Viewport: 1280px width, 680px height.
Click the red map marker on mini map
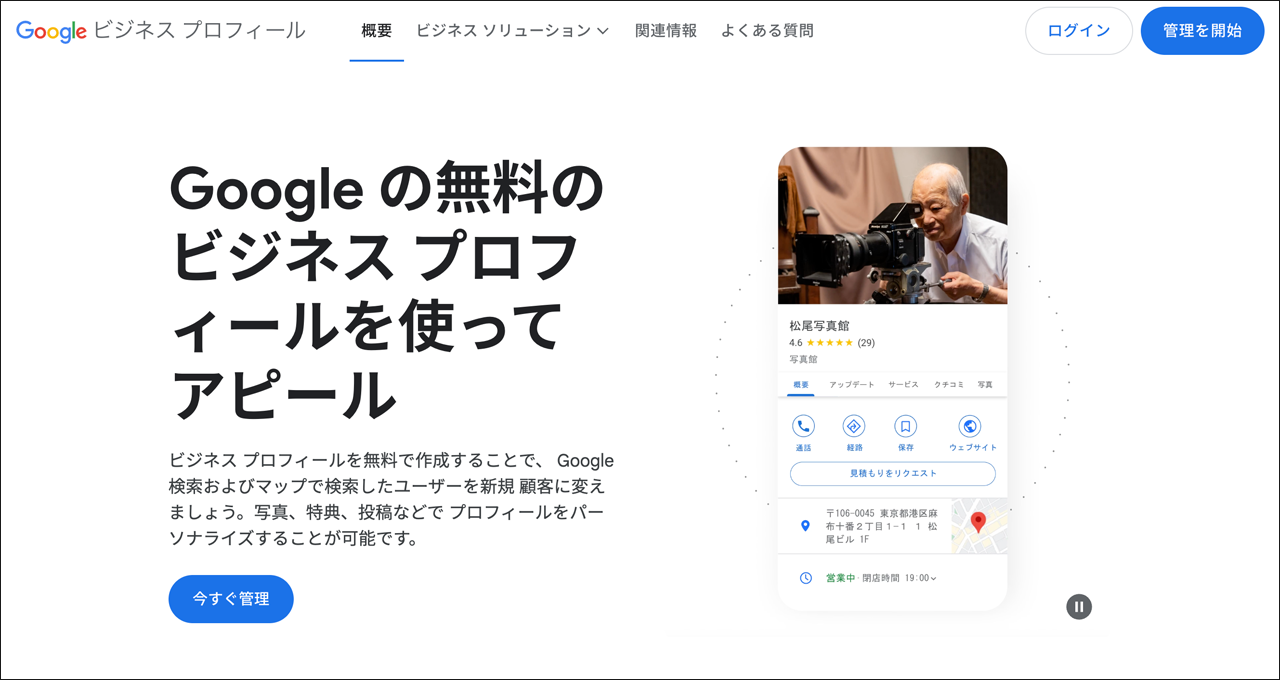click(978, 522)
